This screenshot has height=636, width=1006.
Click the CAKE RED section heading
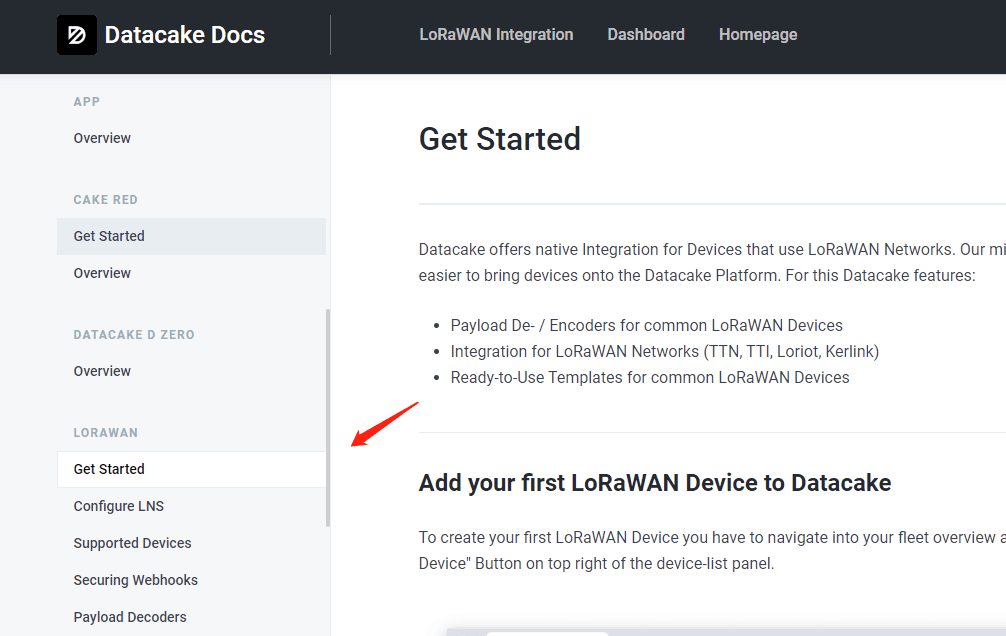105,200
